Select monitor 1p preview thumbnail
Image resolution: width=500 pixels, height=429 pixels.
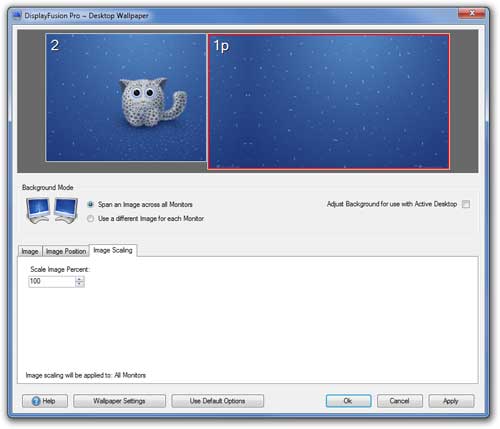328,101
